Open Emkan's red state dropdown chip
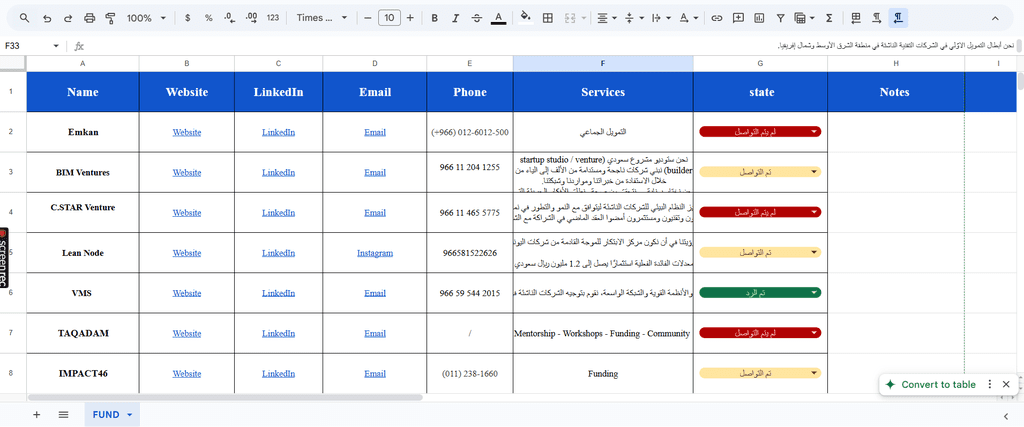Image resolution: width=1024 pixels, height=427 pixels. click(x=760, y=132)
